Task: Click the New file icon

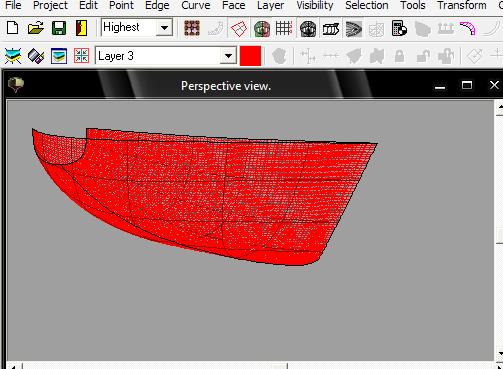Action: click(x=13, y=28)
